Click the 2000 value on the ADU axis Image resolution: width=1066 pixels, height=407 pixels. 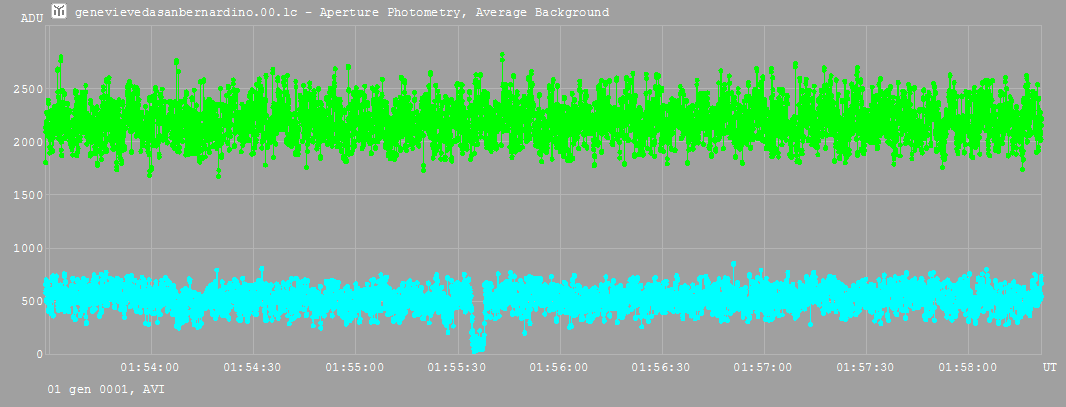point(29,142)
